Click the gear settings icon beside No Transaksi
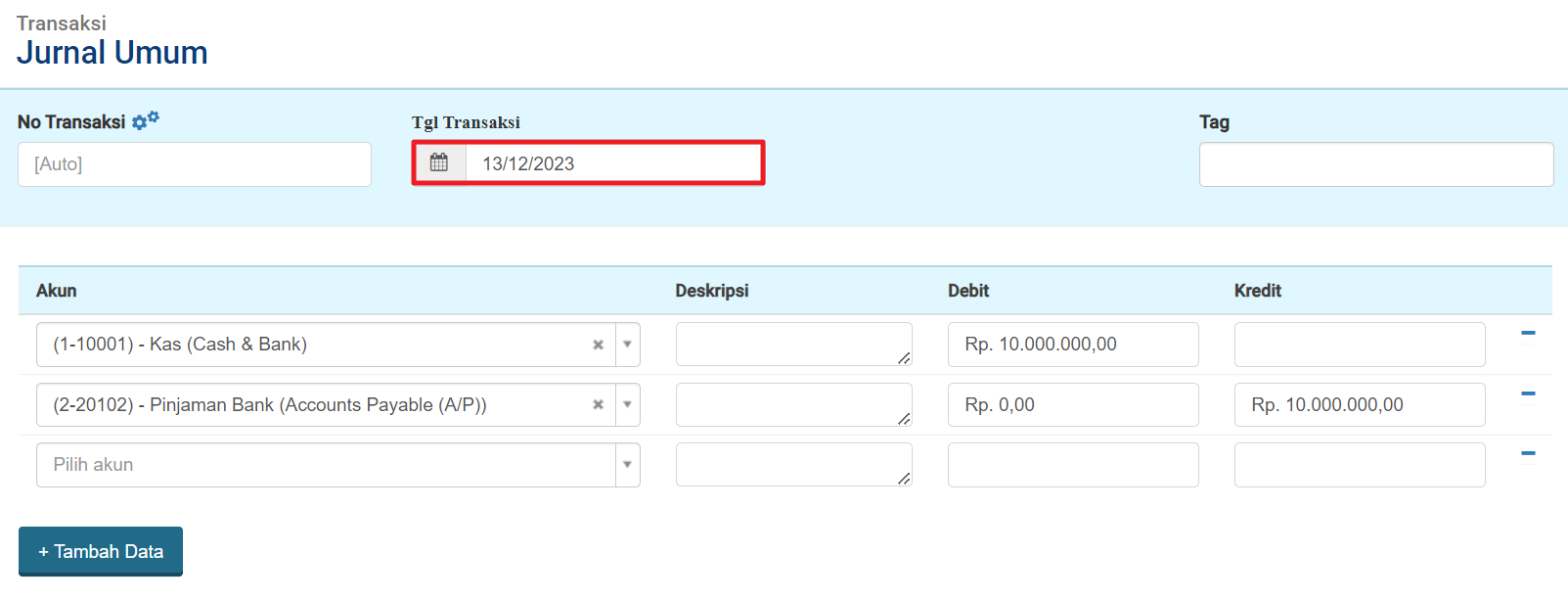The height and width of the screenshot is (601, 1568). click(145, 121)
